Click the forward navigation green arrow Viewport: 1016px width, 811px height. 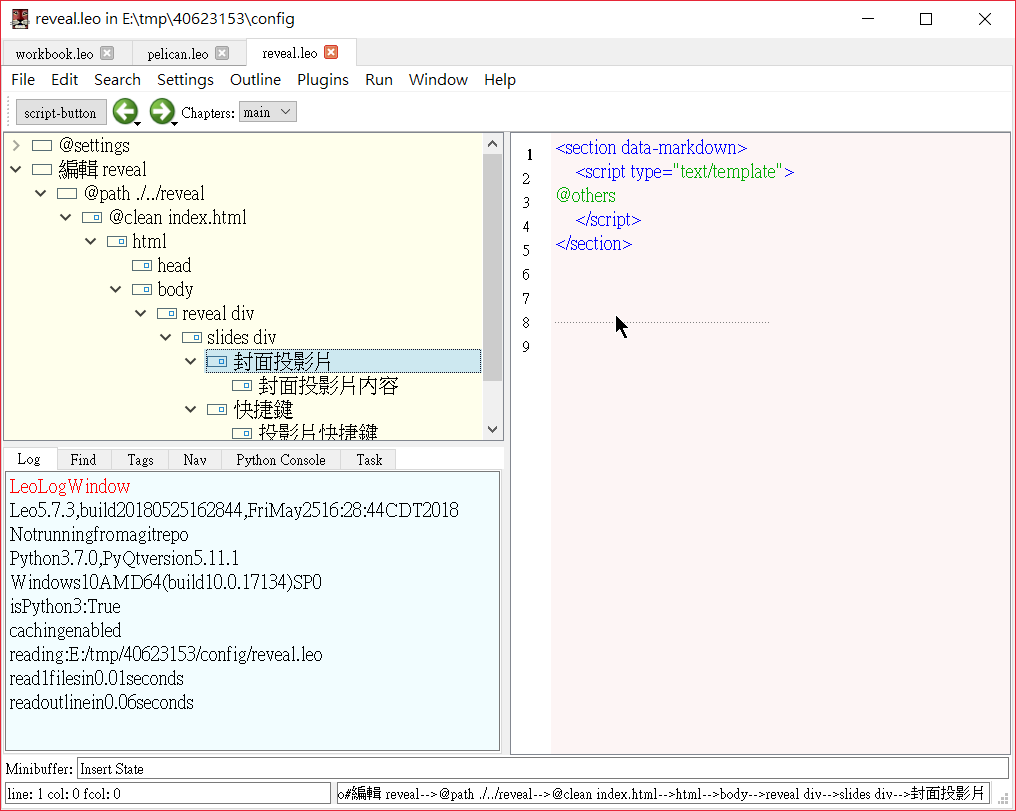[x=161, y=111]
